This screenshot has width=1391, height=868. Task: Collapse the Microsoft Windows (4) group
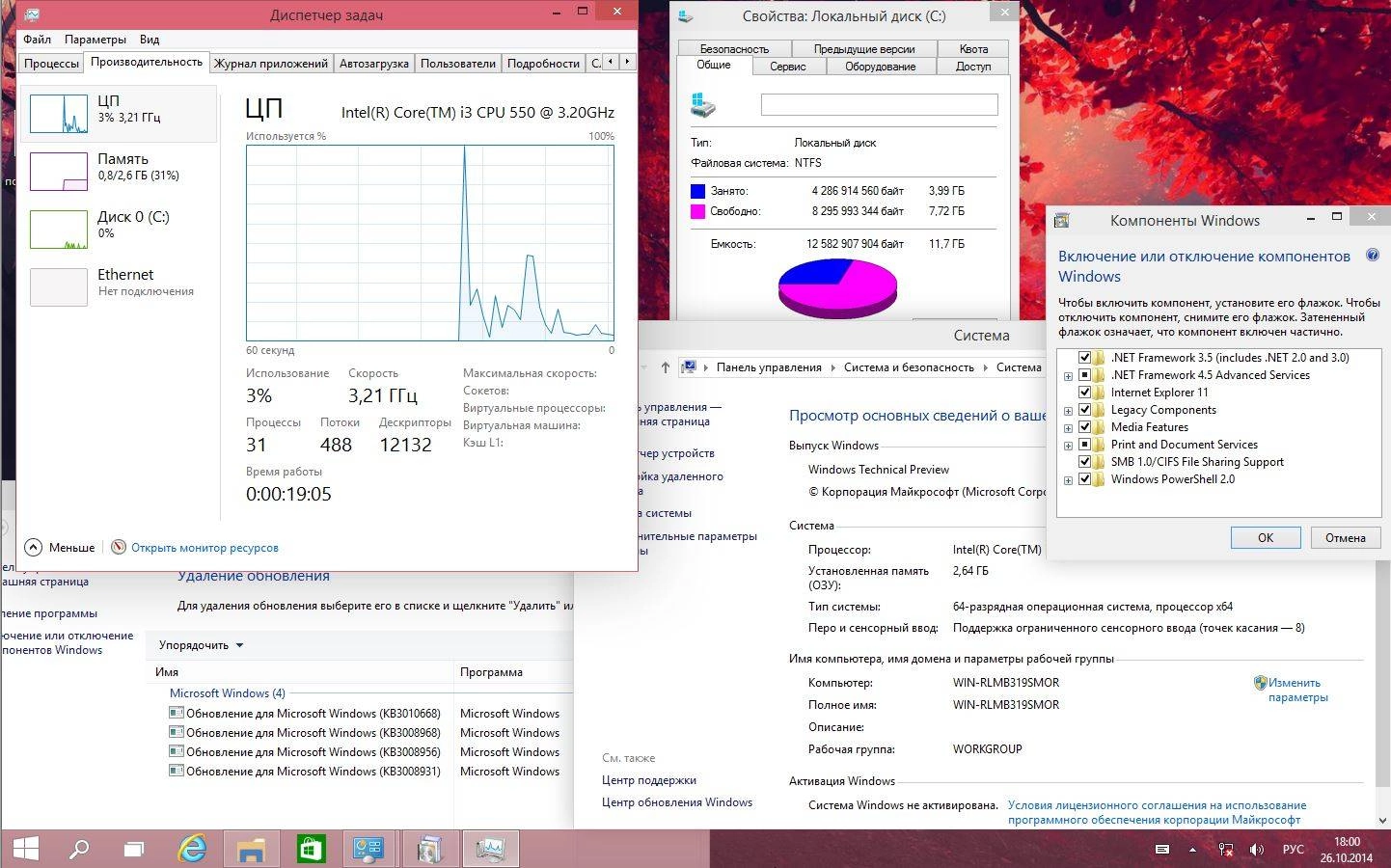tap(228, 693)
